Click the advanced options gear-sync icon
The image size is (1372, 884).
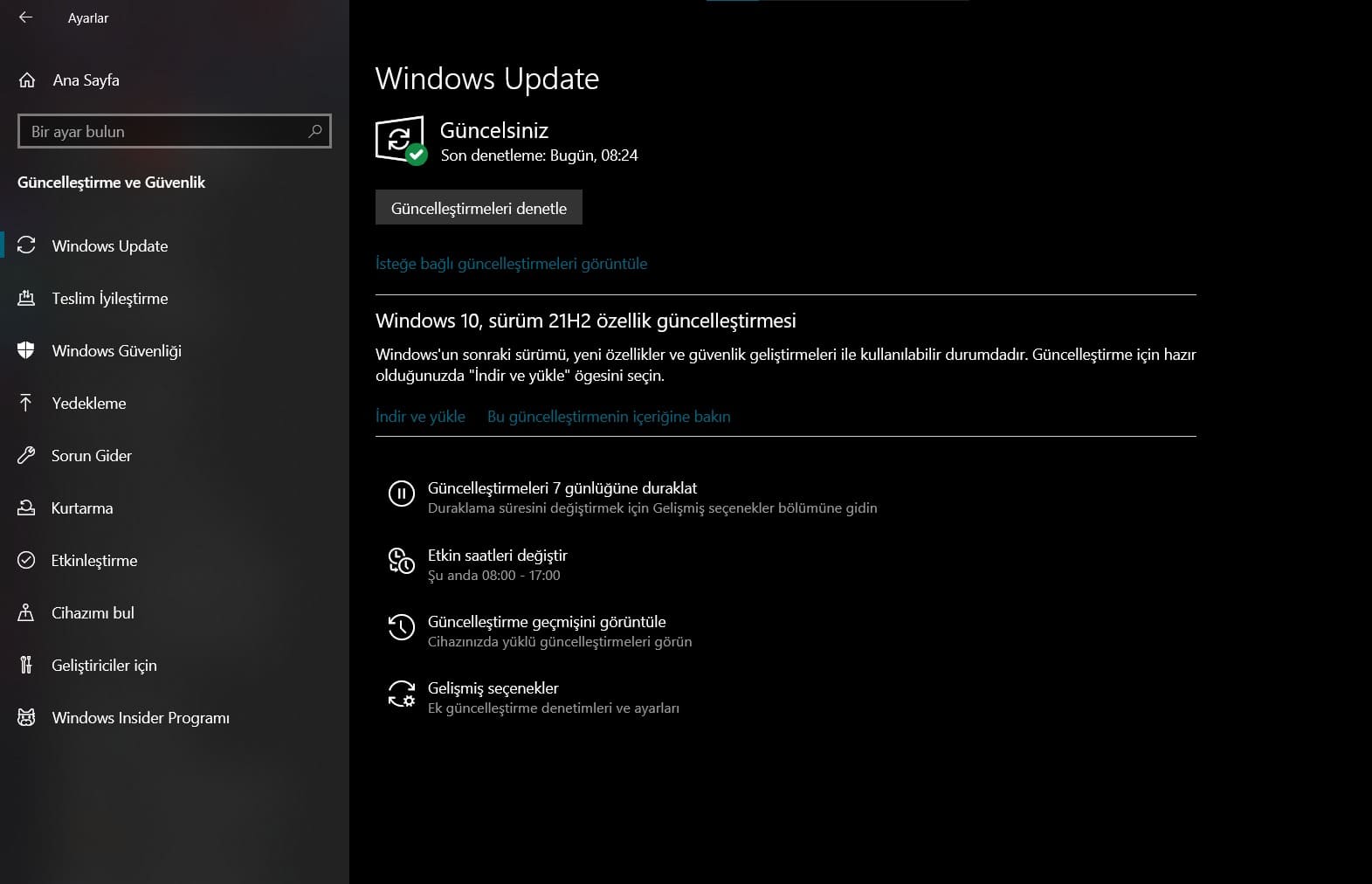click(x=401, y=694)
